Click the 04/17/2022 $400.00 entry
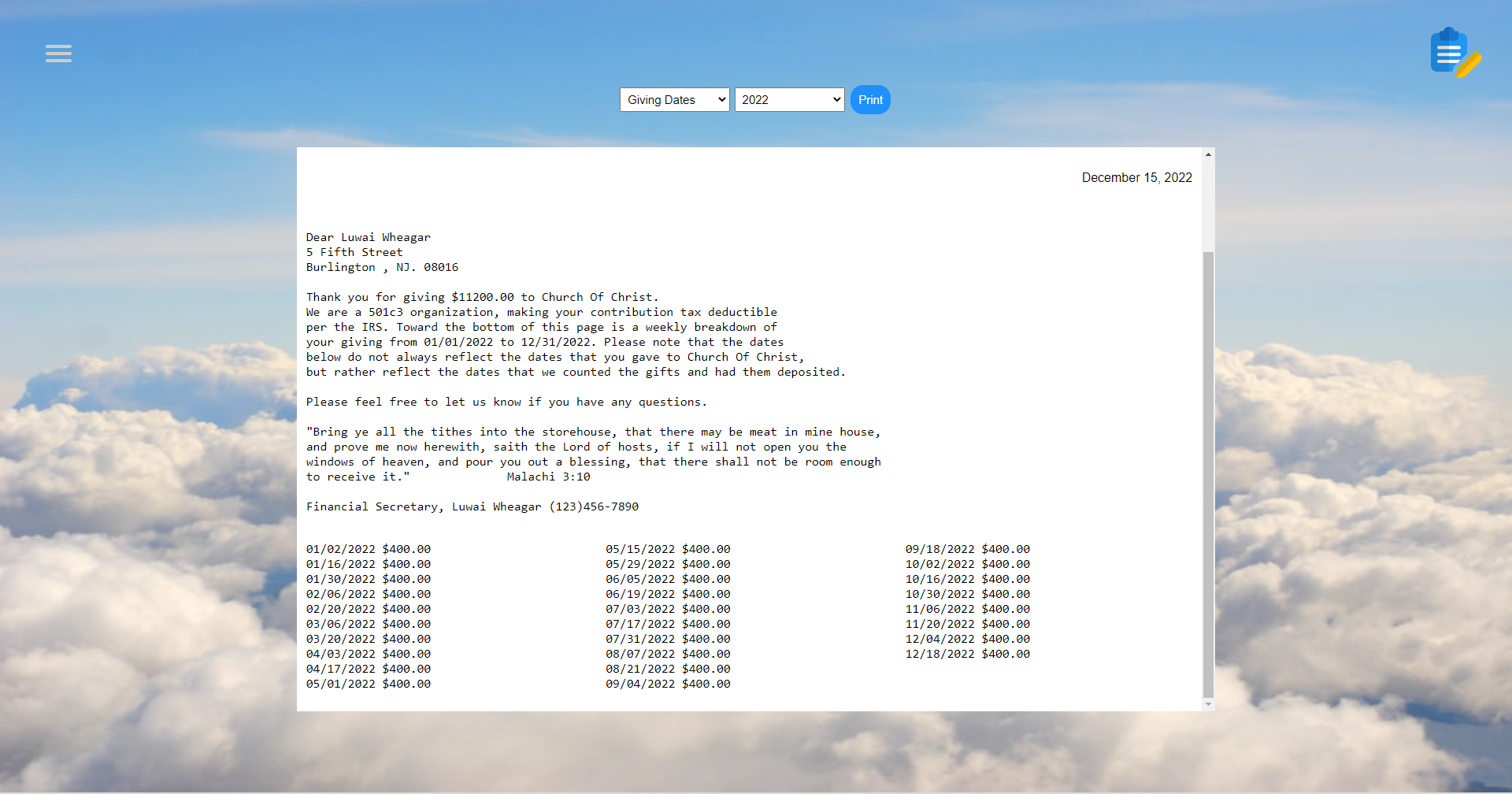The height and width of the screenshot is (794, 1512). tap(369, 669)
